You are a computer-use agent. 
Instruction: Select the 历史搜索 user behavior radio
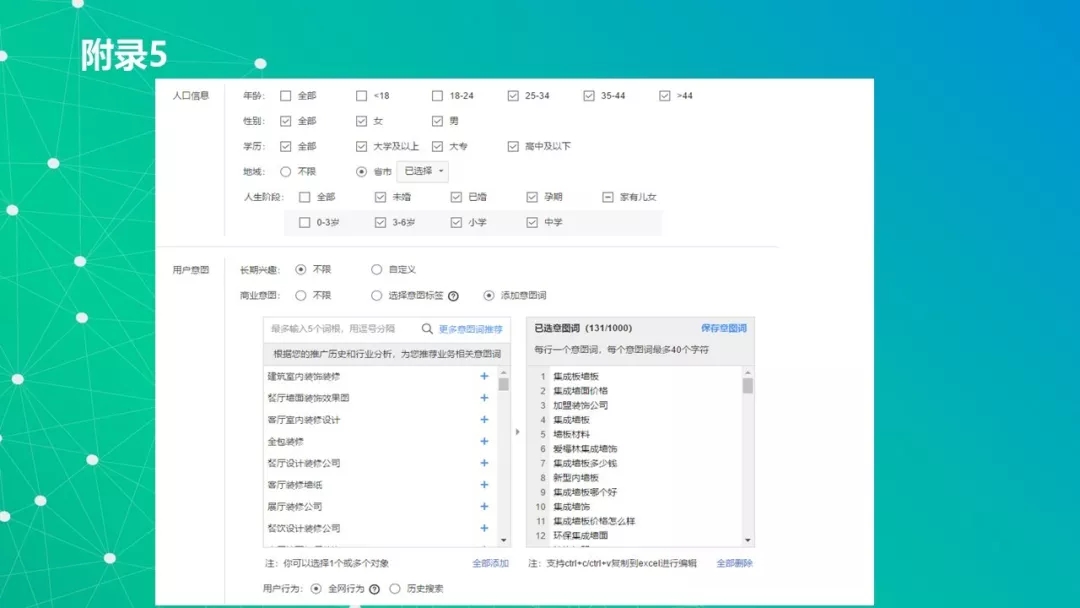[x=395, y=589]
